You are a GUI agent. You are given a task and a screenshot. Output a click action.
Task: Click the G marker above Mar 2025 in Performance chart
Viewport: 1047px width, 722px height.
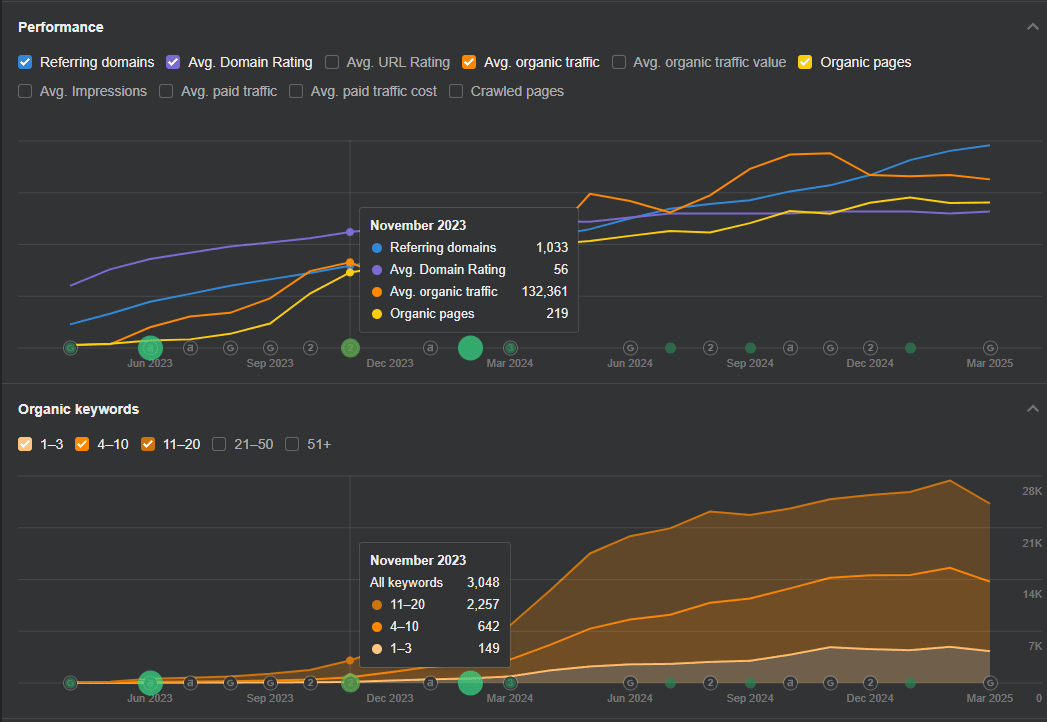pyautogui.click(x=990, y=348)
